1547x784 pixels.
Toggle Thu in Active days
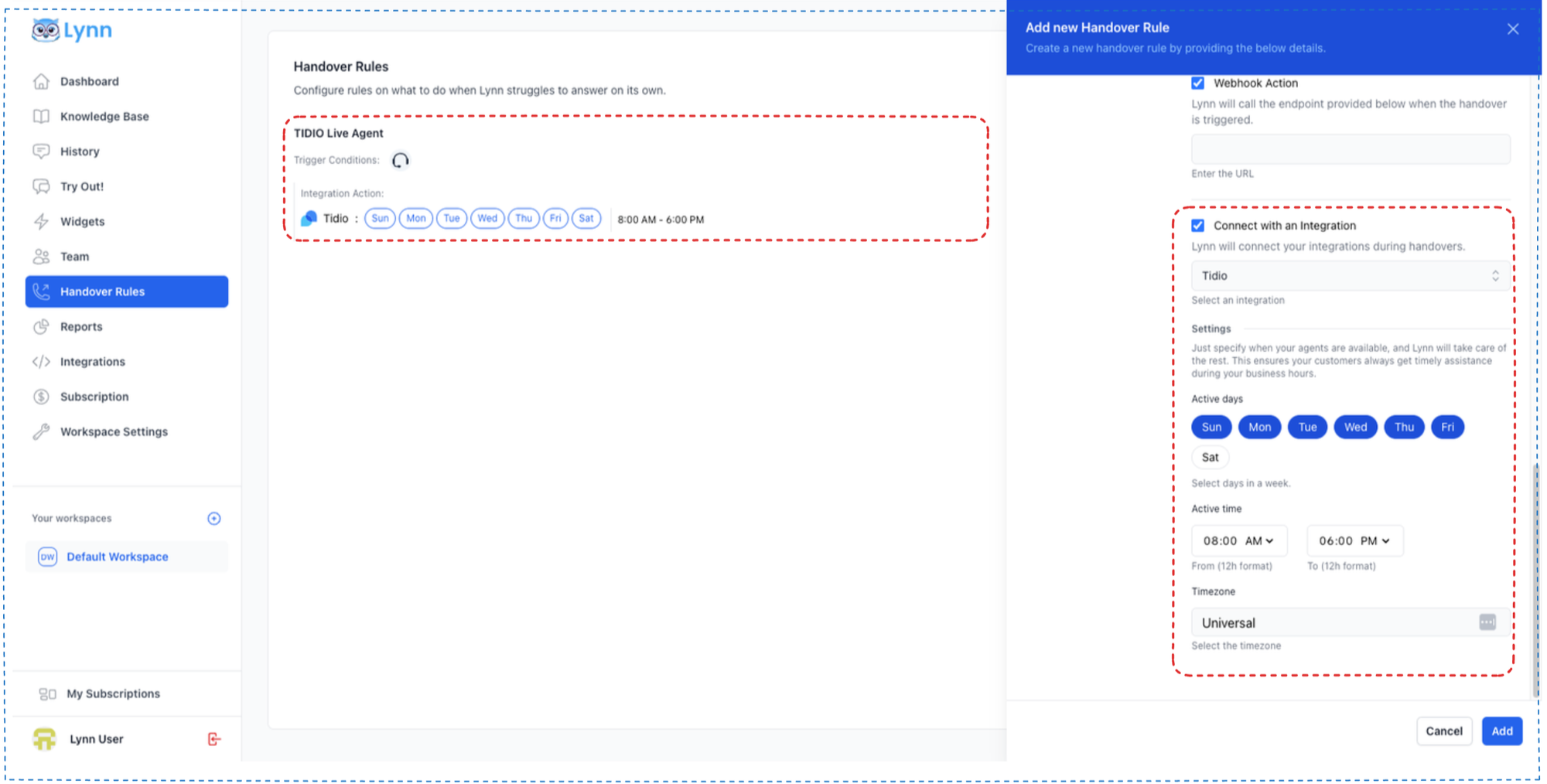pos(1404,427)
